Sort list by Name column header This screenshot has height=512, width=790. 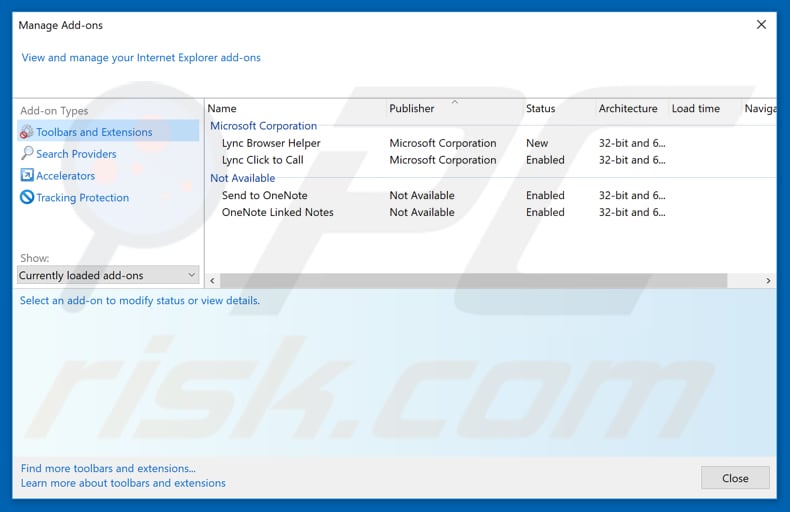[222, 108]
